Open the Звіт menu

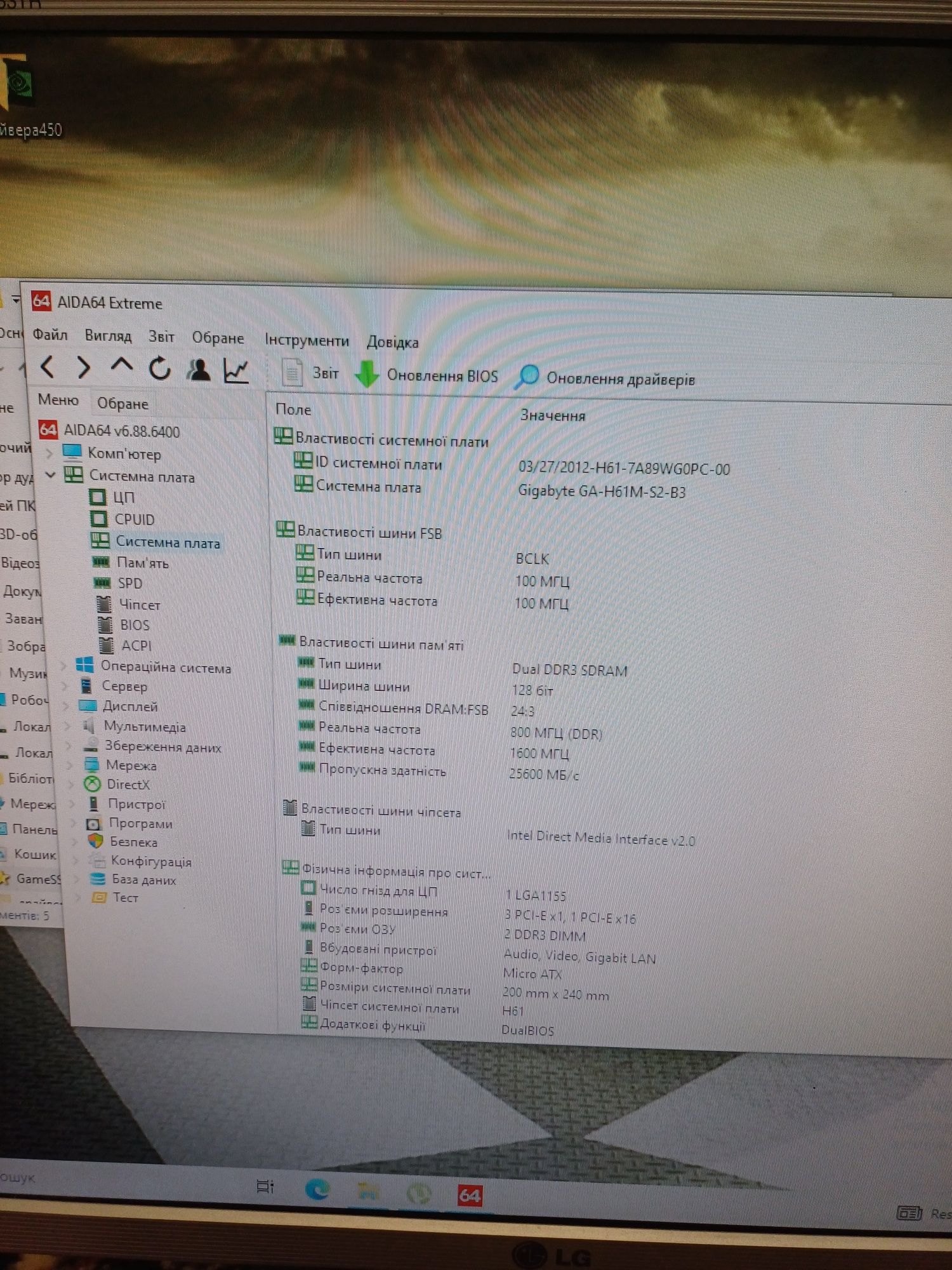pos(161,337)
